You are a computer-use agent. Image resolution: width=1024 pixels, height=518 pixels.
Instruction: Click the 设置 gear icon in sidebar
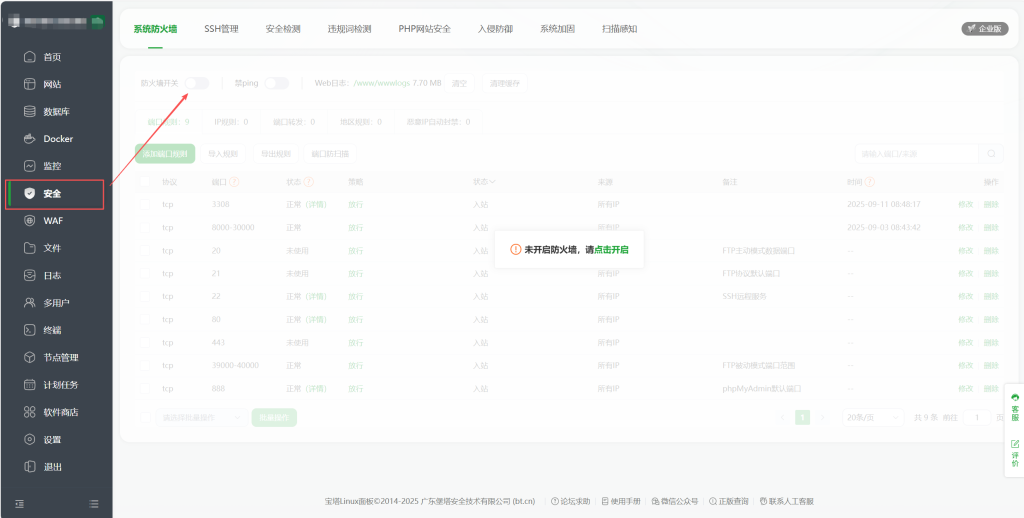tap(30, 439)
